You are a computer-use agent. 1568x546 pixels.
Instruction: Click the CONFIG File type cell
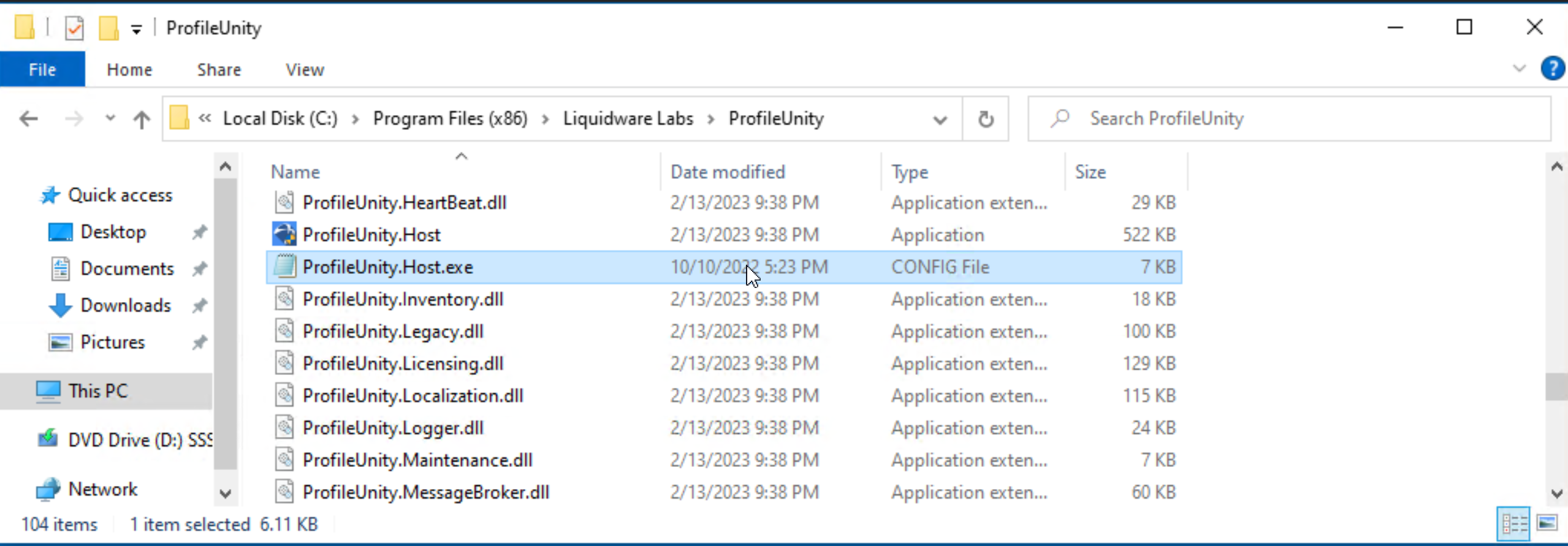point(940,267)
